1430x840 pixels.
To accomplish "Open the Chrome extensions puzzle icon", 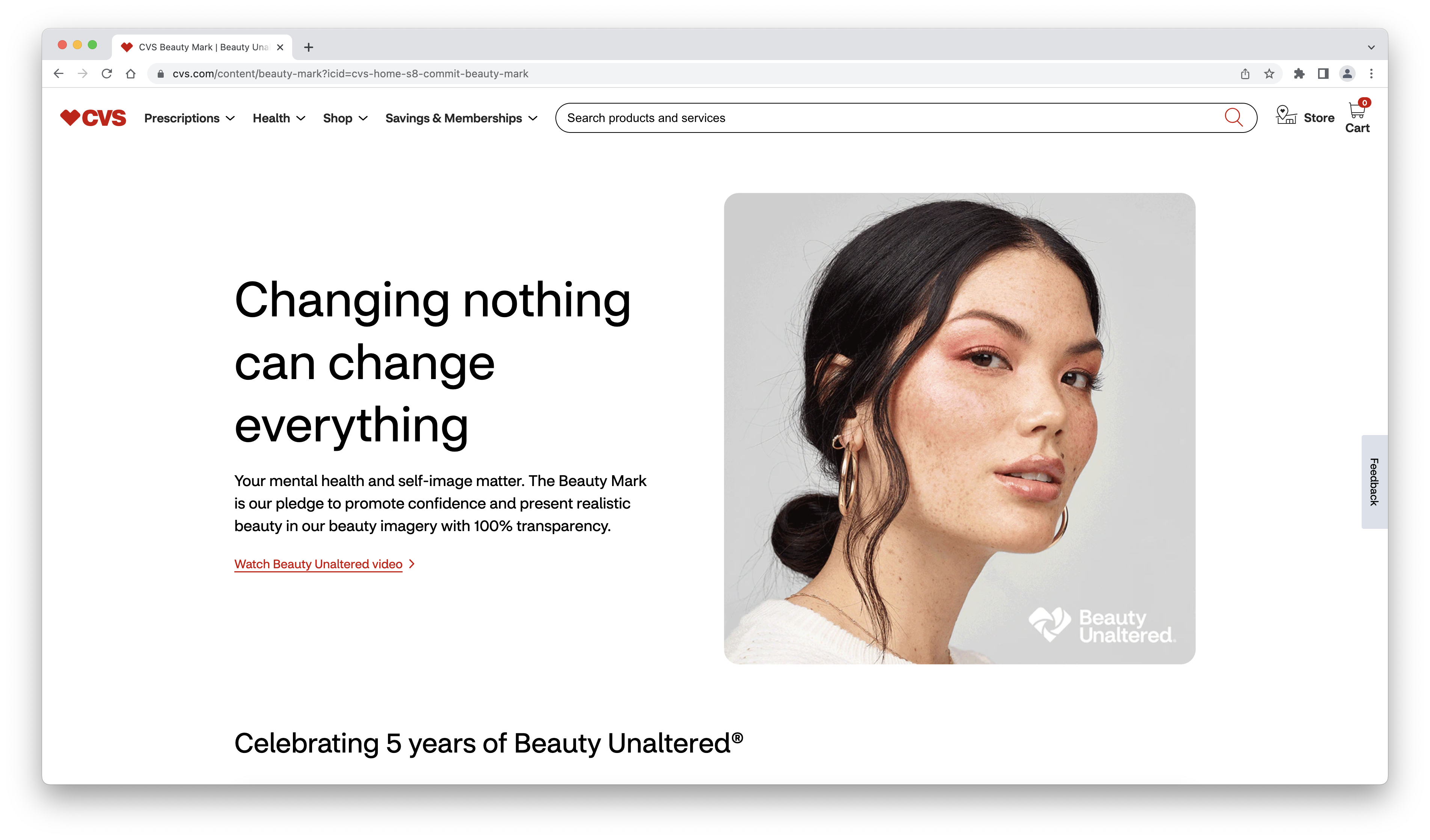I will coord(1299,74).
